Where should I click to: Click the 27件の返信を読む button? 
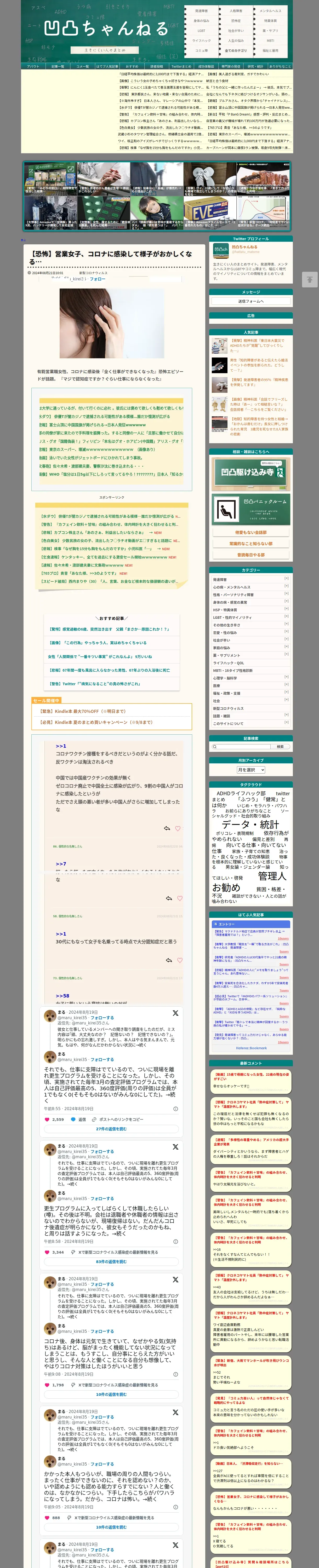[111, 1129]
